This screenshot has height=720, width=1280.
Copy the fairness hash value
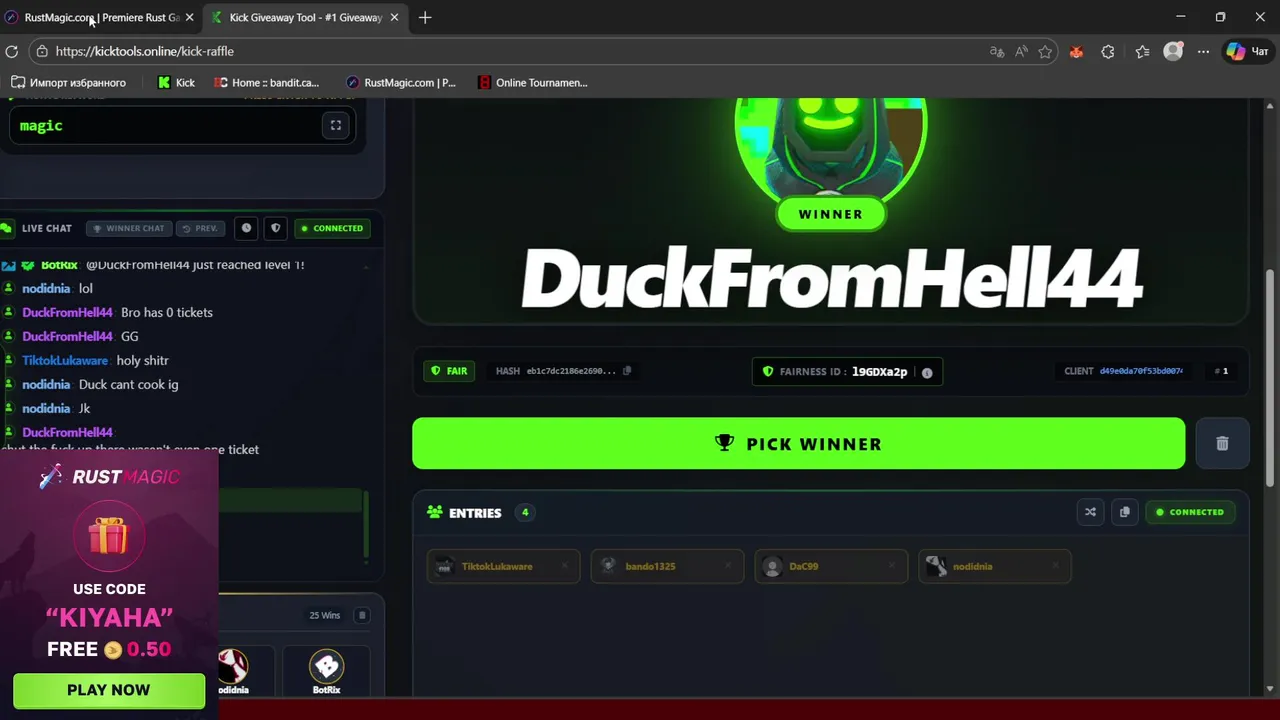627,371
